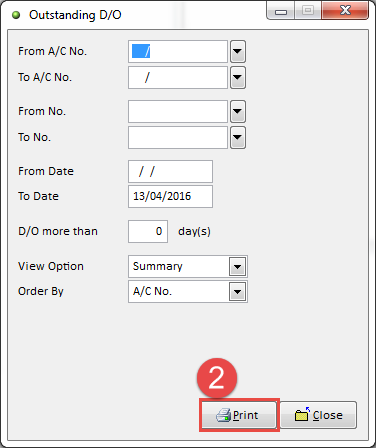Focus the From A/C No. input field
The width and height of the screenshot is (376, 448).
(x=178, y=51)
